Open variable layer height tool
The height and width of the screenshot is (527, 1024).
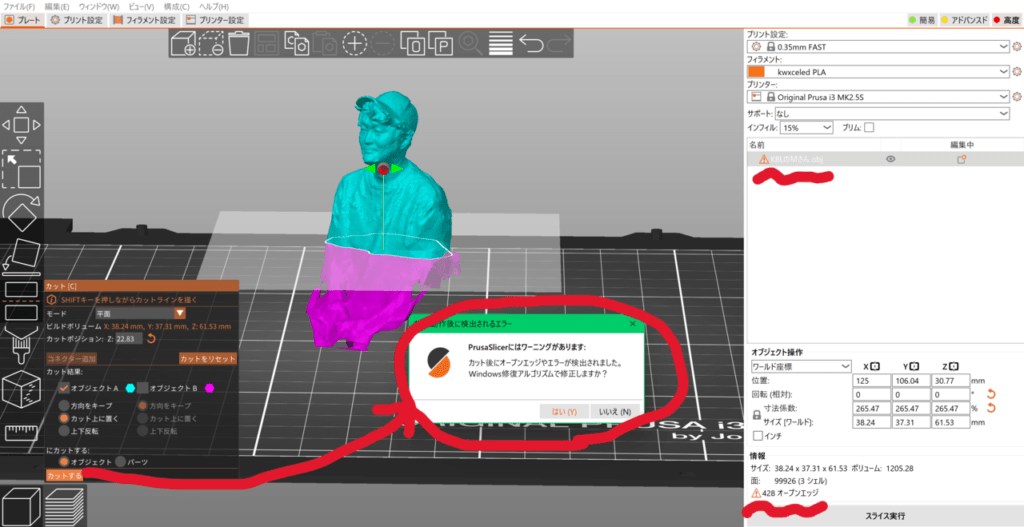(501, 44)
